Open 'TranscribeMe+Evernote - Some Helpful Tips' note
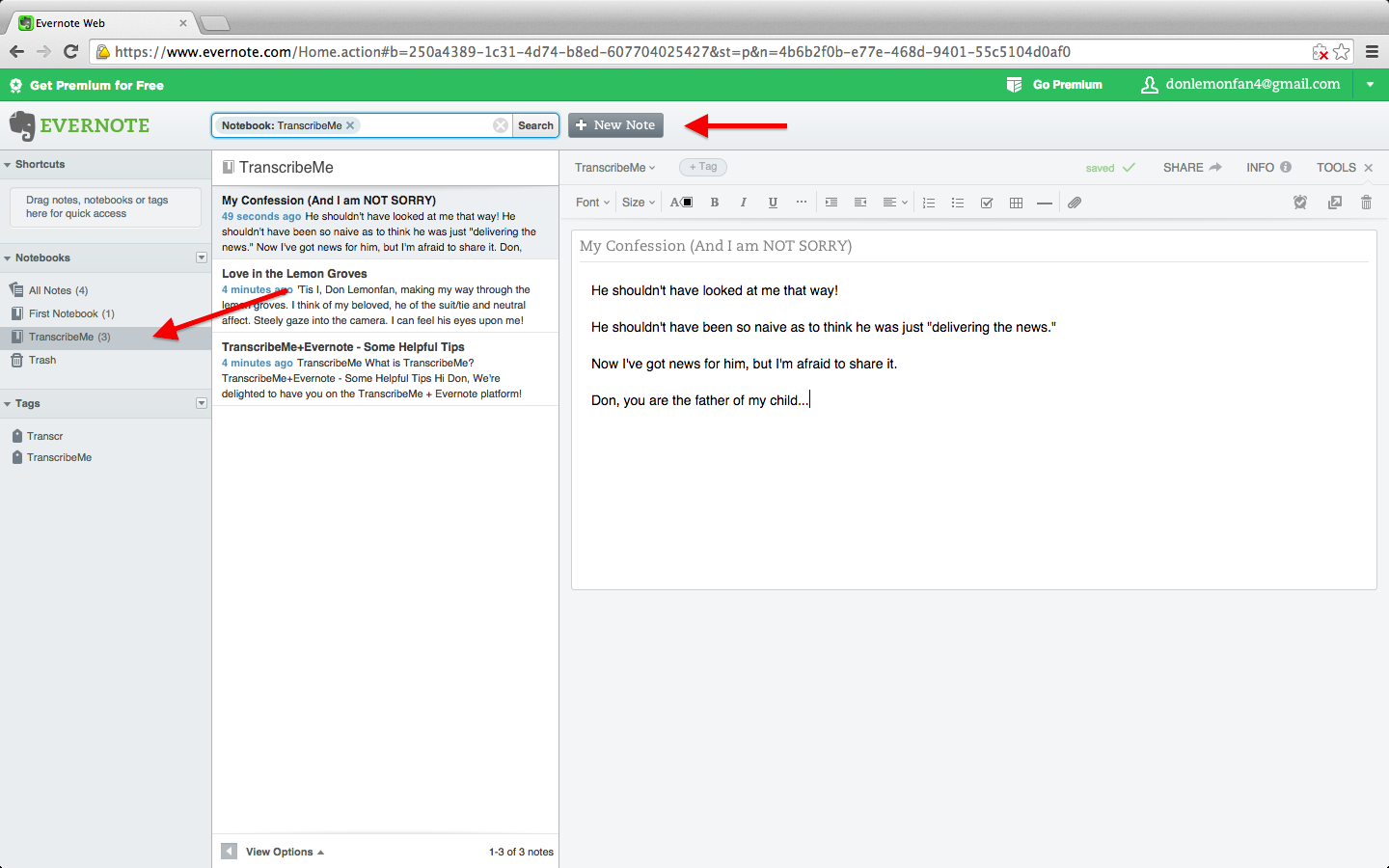The height and width of the screenshot is (868, 1389). tap(386, 369)
